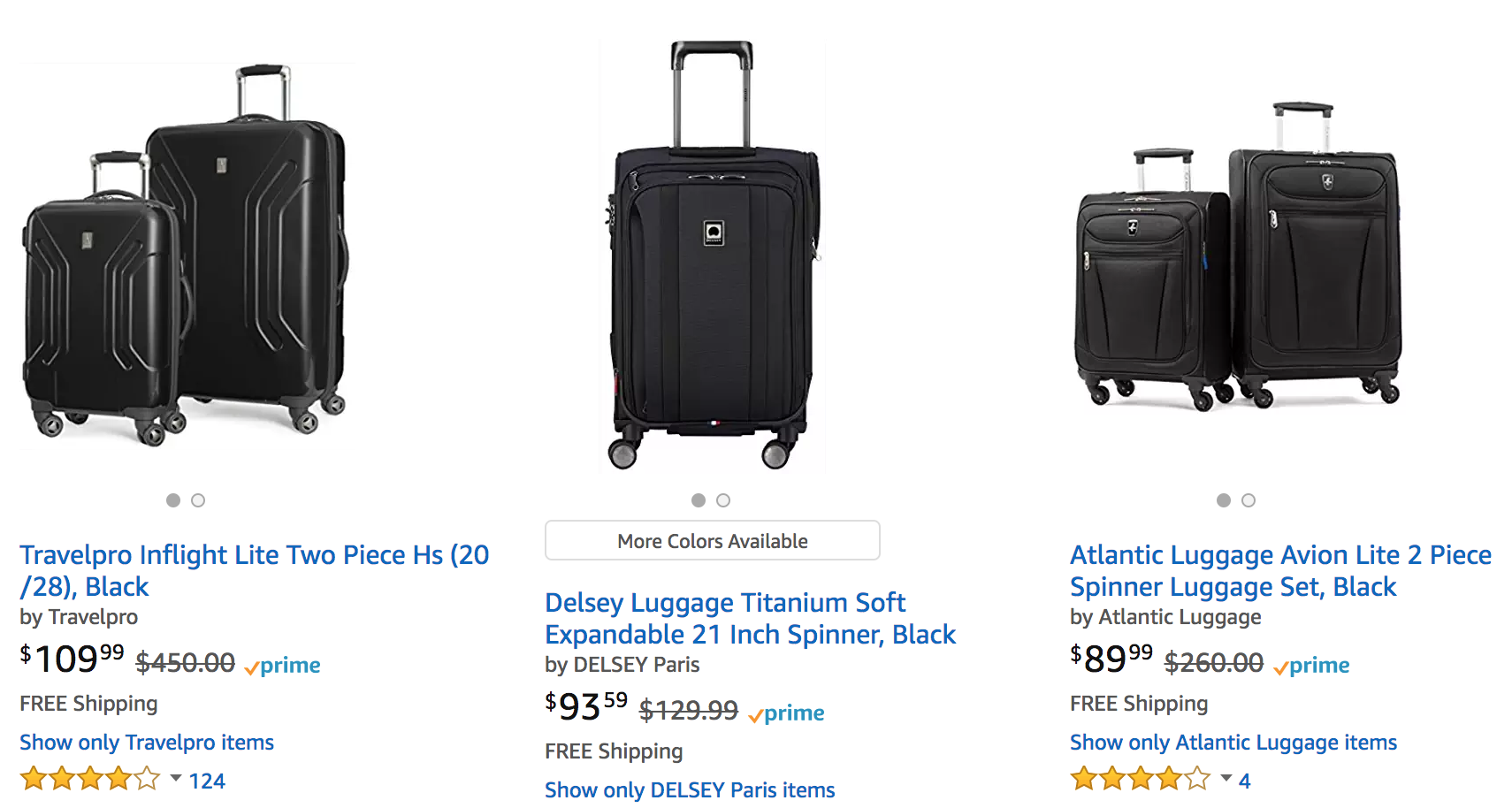Click the Atlantic Luggage set image

tap(1238, 256)
